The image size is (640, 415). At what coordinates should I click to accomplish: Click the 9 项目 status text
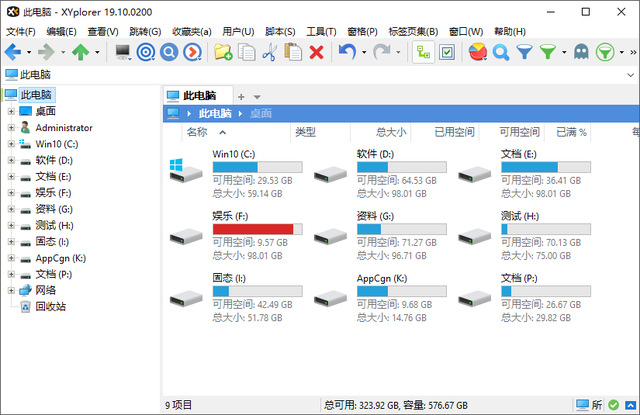178,405
